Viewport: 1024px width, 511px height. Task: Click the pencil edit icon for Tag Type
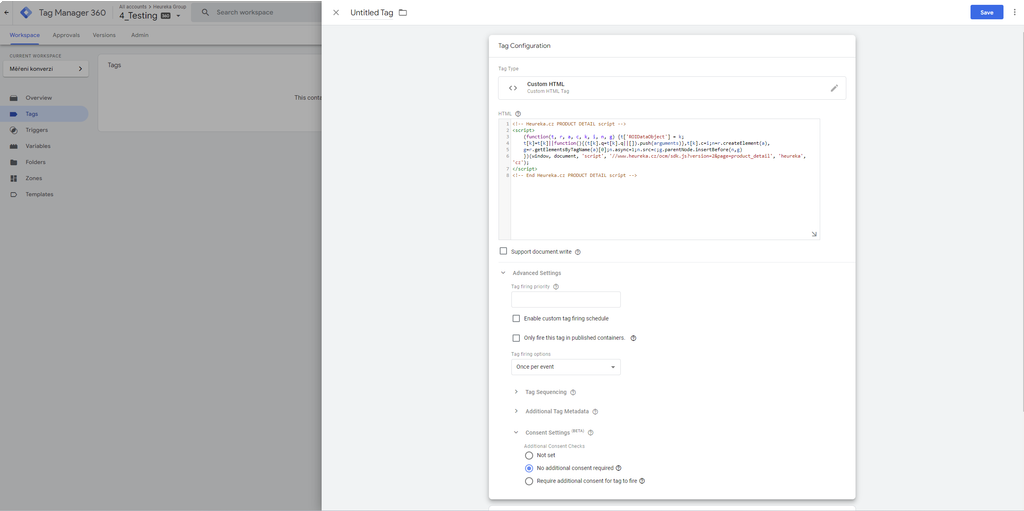tap(834, 88)
